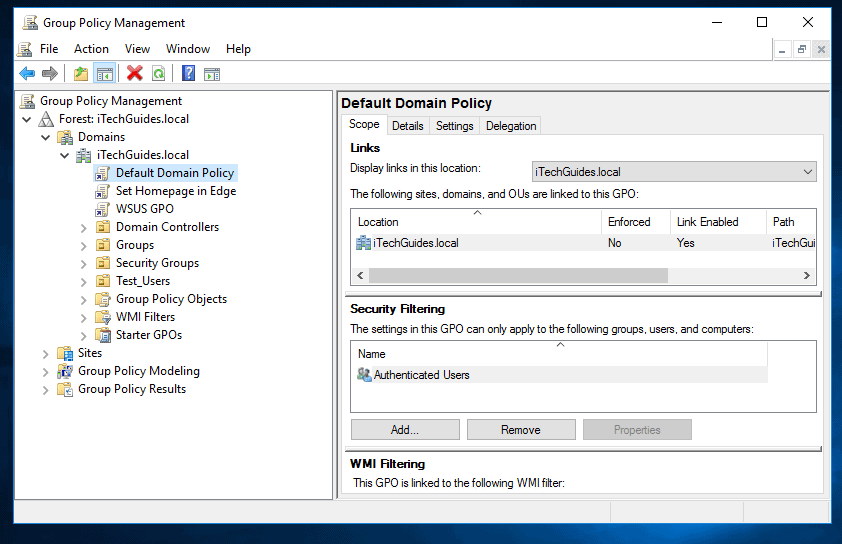Collapse the Domains tree node

coord(46,137)
